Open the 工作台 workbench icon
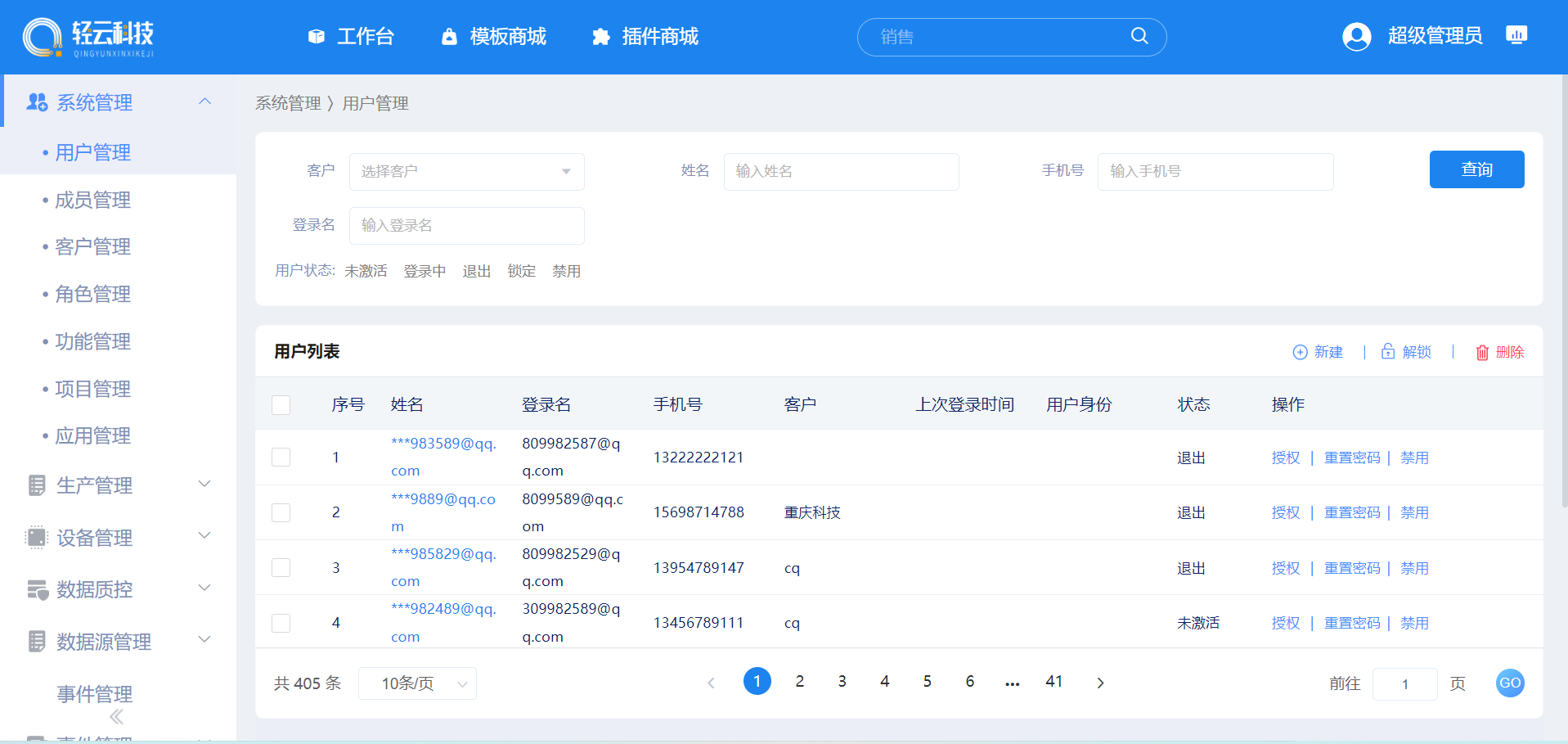This screenshot has width=1568, height=744. point(317,37)
